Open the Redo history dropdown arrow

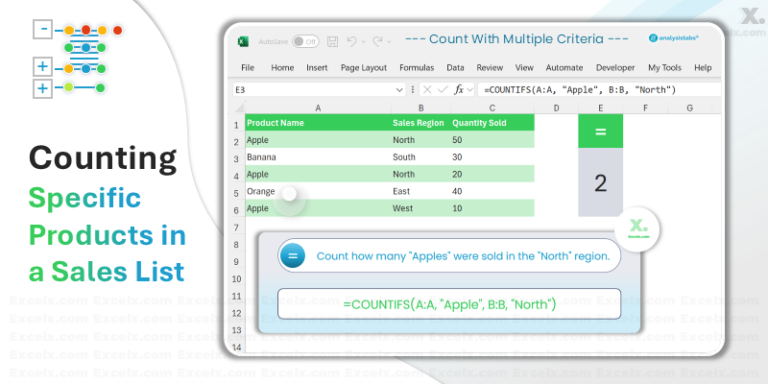click(389, 42)
